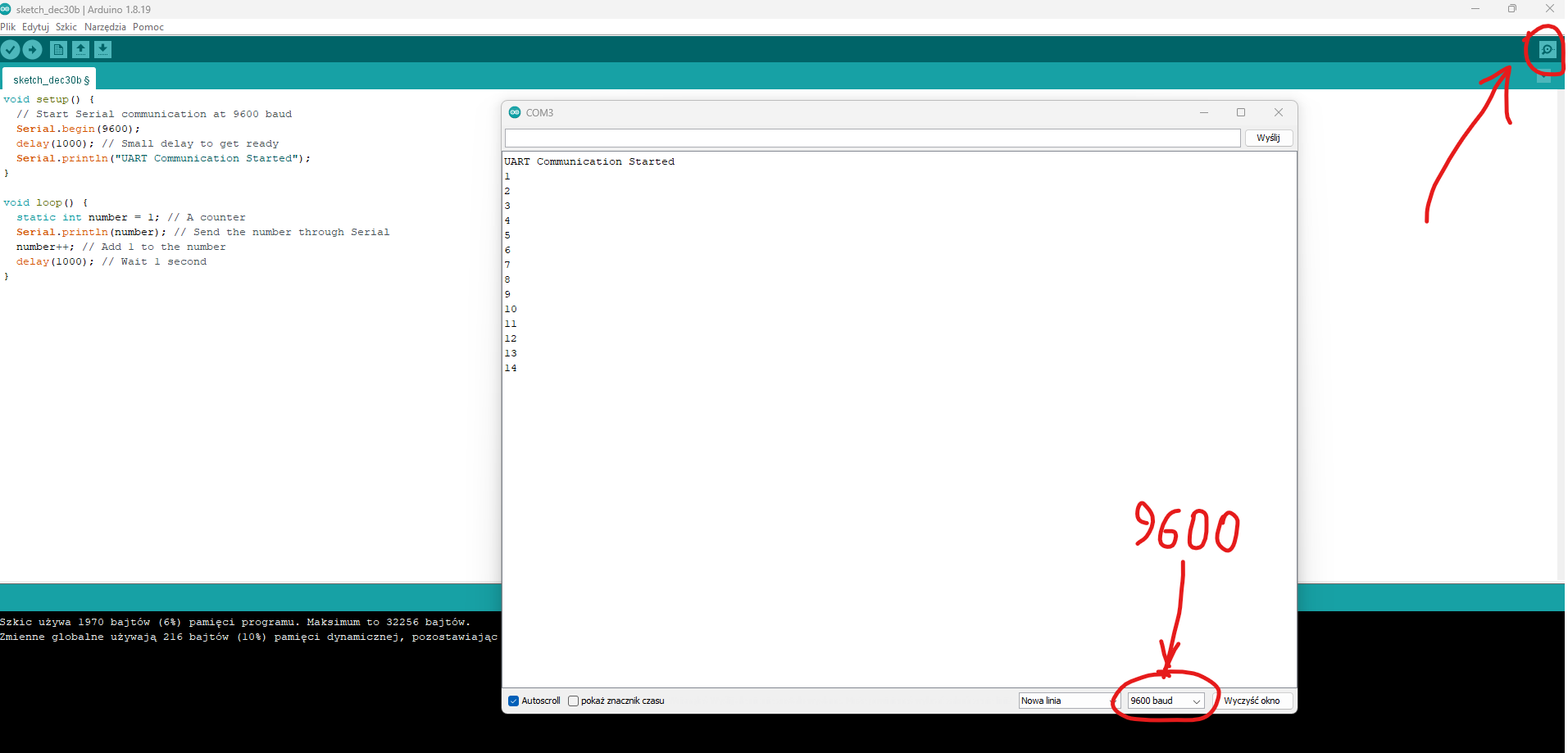
Task: Click the Verify sketch checkmark icon
Action: pyautogui.click(x=10, y=50)
